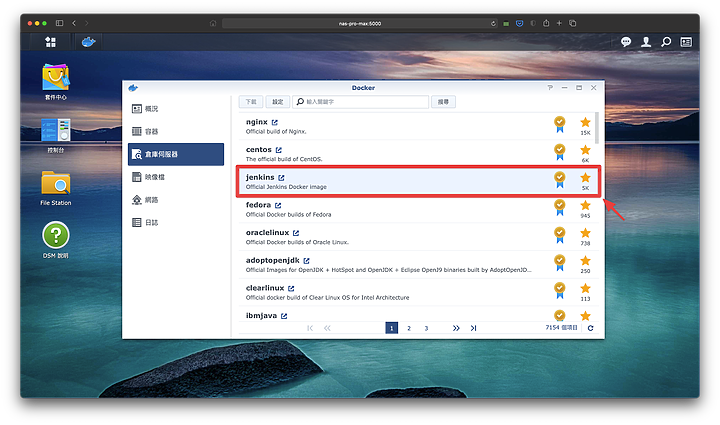Open the external link icon next to ibmjava
The width and height of the screenshot is (720, 425).
(284, 316)
